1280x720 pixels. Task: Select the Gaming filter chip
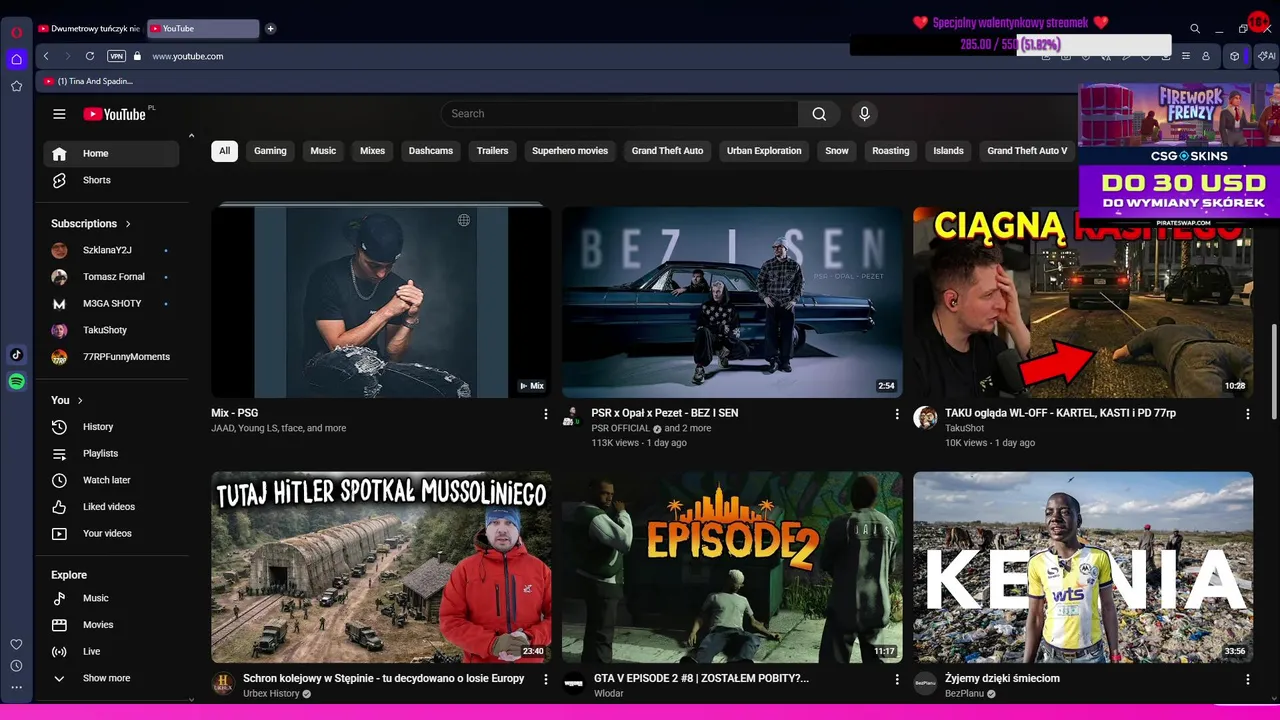tap(270, 151)
